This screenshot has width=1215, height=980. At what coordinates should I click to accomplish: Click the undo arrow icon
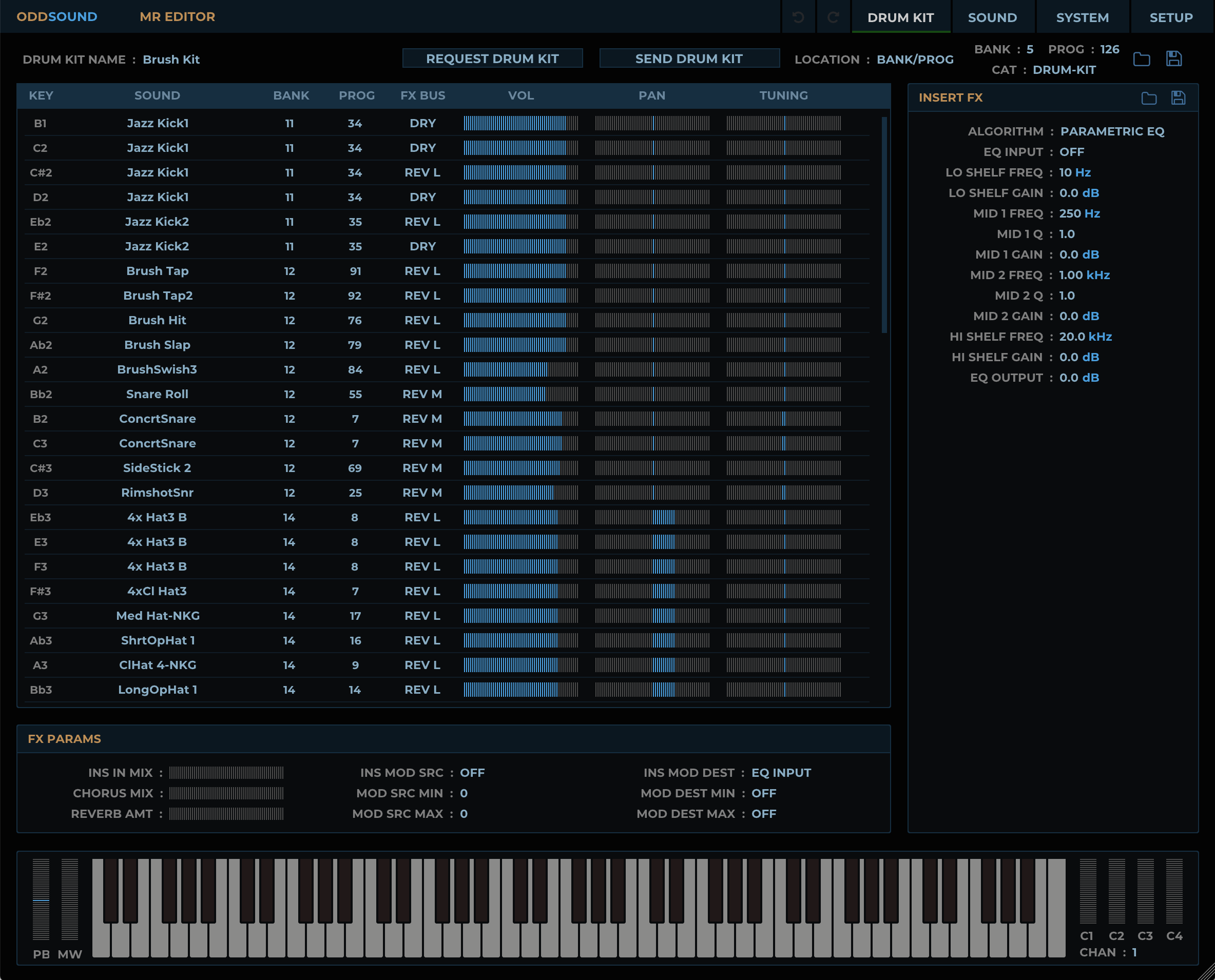click(798, 17)
